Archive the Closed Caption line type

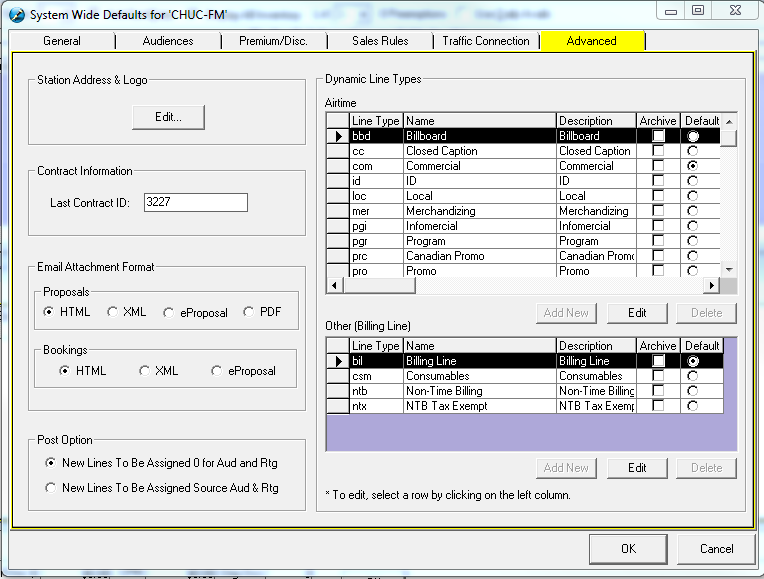tap(657, 151)
